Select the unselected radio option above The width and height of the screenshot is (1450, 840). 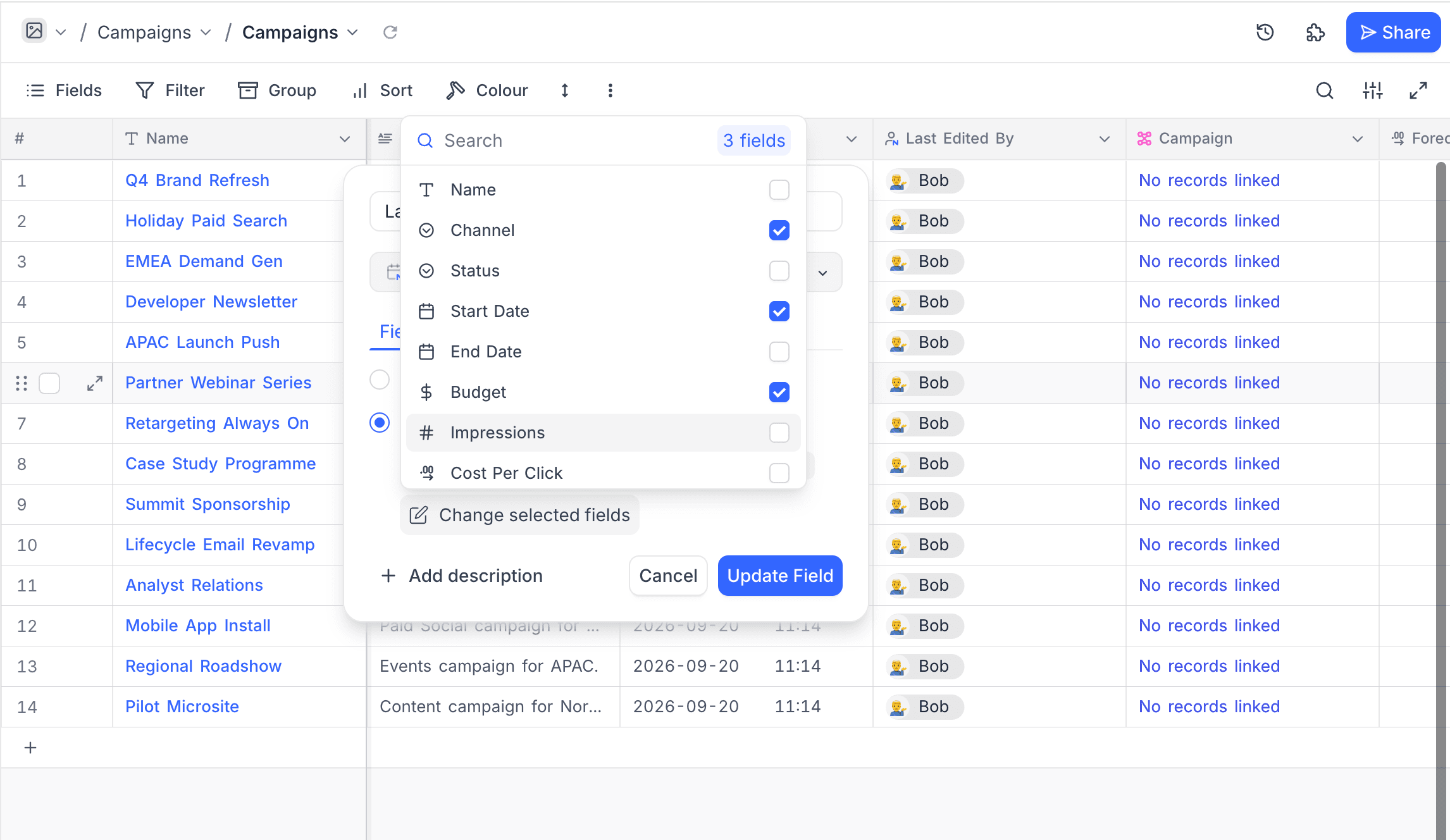[380, 380]
